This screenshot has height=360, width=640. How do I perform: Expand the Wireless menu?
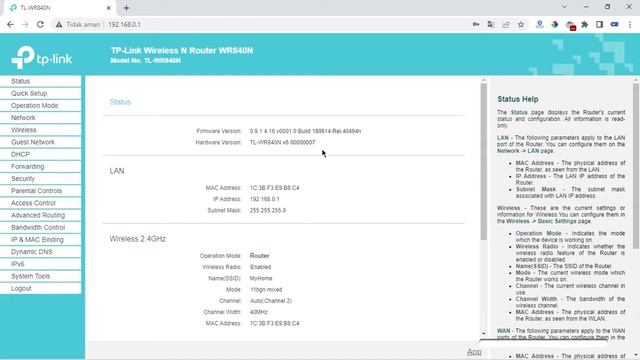click(40, 130)
